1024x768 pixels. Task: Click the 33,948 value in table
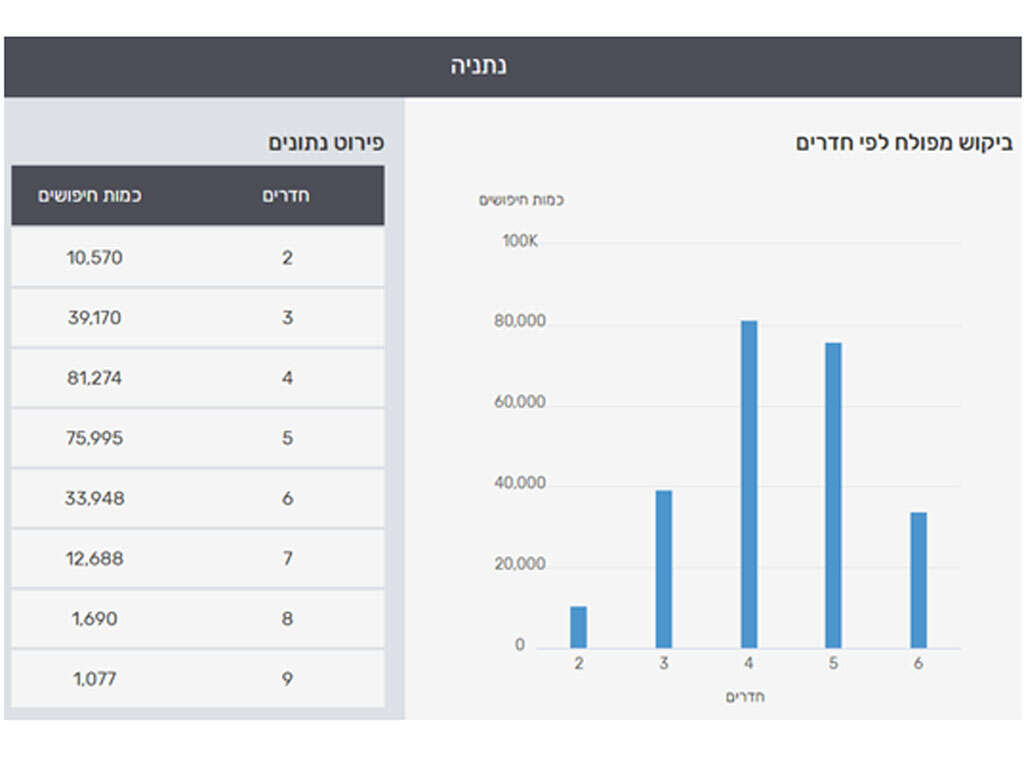(95, 498)
